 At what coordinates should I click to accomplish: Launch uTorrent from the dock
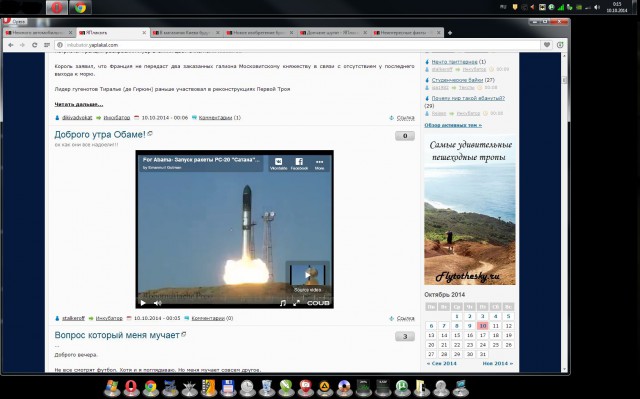click(402, 388)
